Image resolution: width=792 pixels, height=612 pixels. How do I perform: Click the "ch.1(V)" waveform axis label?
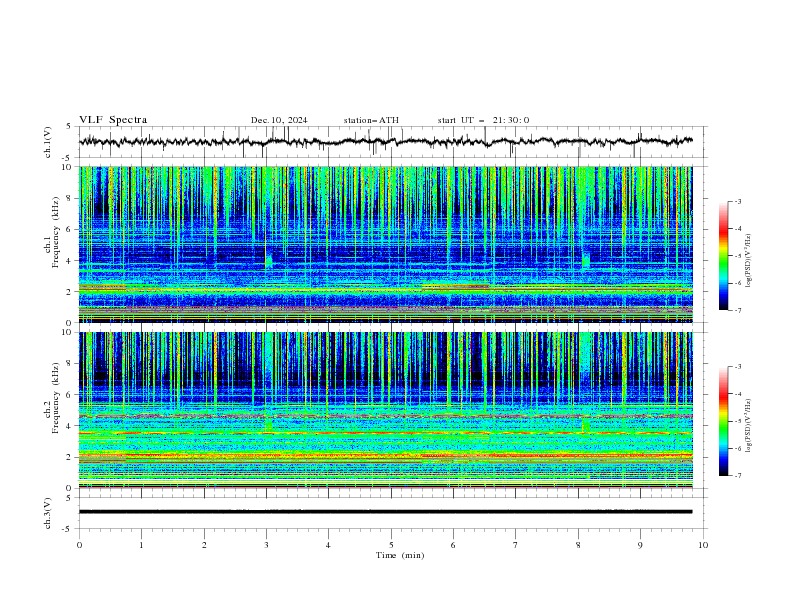click(47, 142)
